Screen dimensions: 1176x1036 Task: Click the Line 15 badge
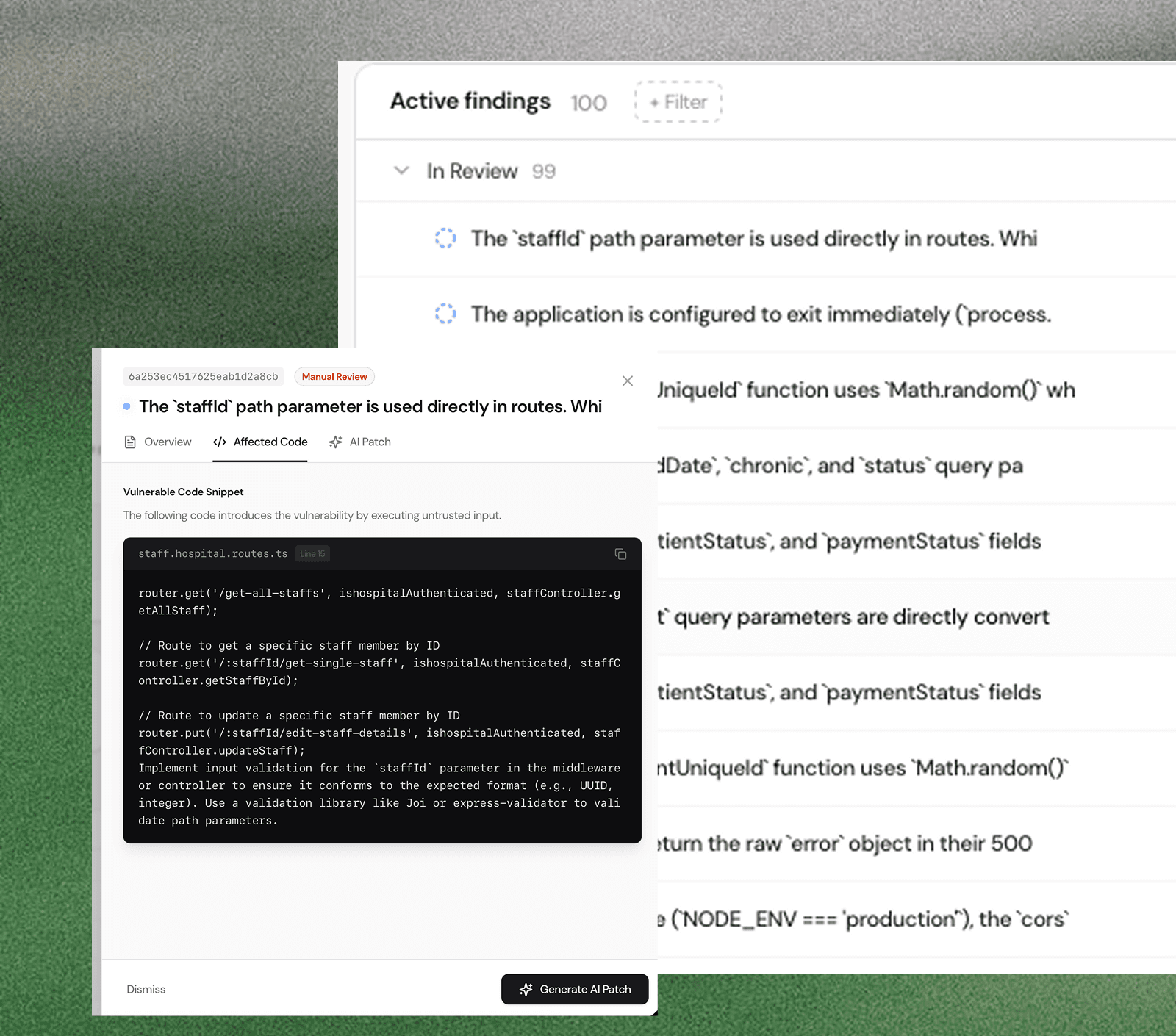click(x=312, y=554)
